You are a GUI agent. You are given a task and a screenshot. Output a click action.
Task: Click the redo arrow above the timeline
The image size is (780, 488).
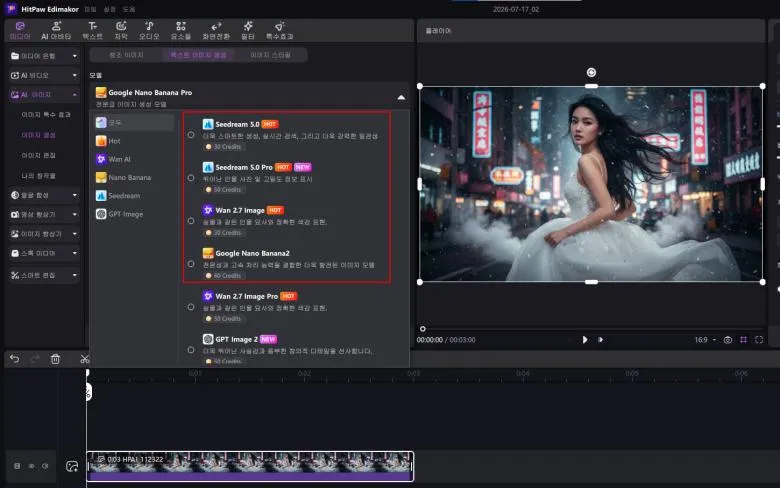click(35, 359)
